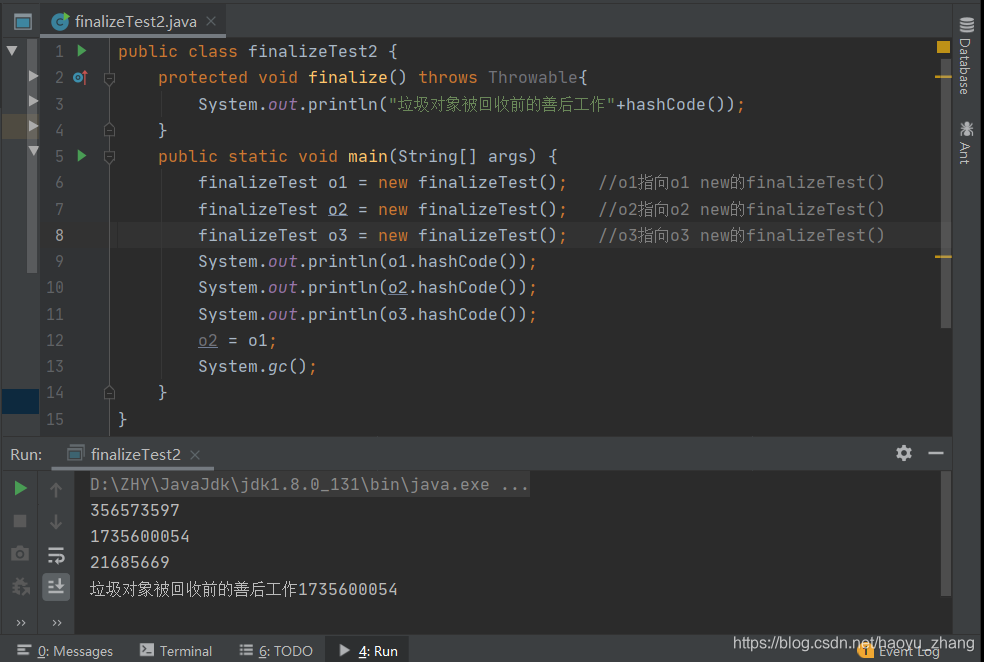The width and height of the screenshot is (984, 662).
Task: Place cursor on line number 8 in the gutter
Action: coord(59,235)
